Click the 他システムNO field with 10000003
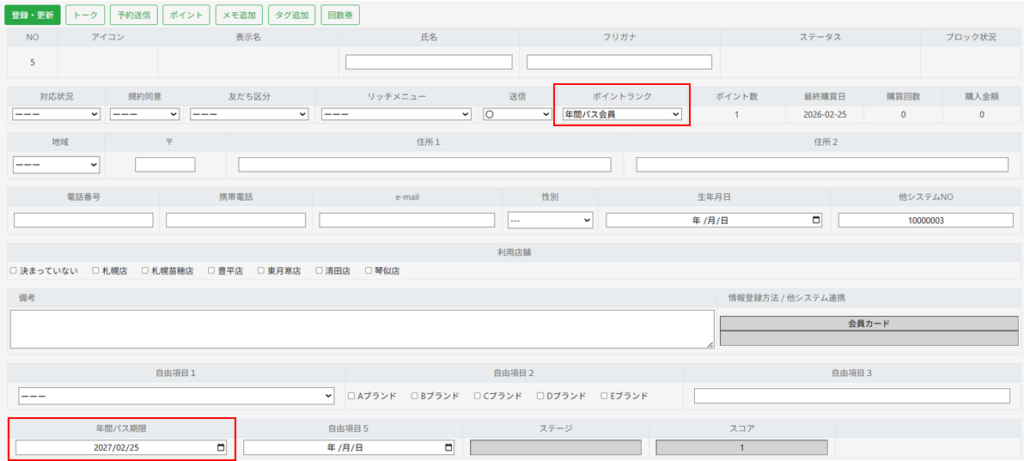The width and height of the screenshot is (1024, 461). click(x=926, y=220)
